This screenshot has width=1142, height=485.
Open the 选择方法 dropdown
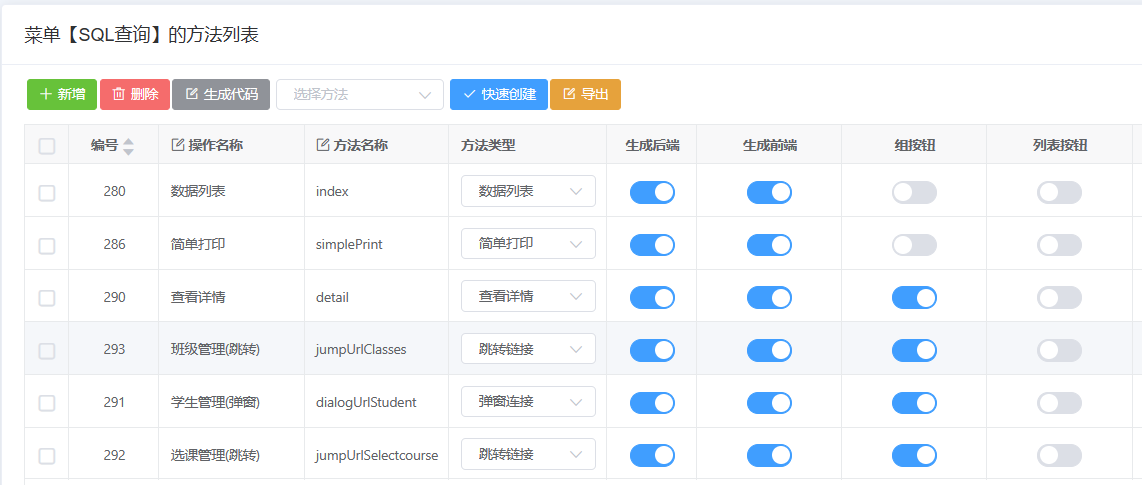[360, 94]
